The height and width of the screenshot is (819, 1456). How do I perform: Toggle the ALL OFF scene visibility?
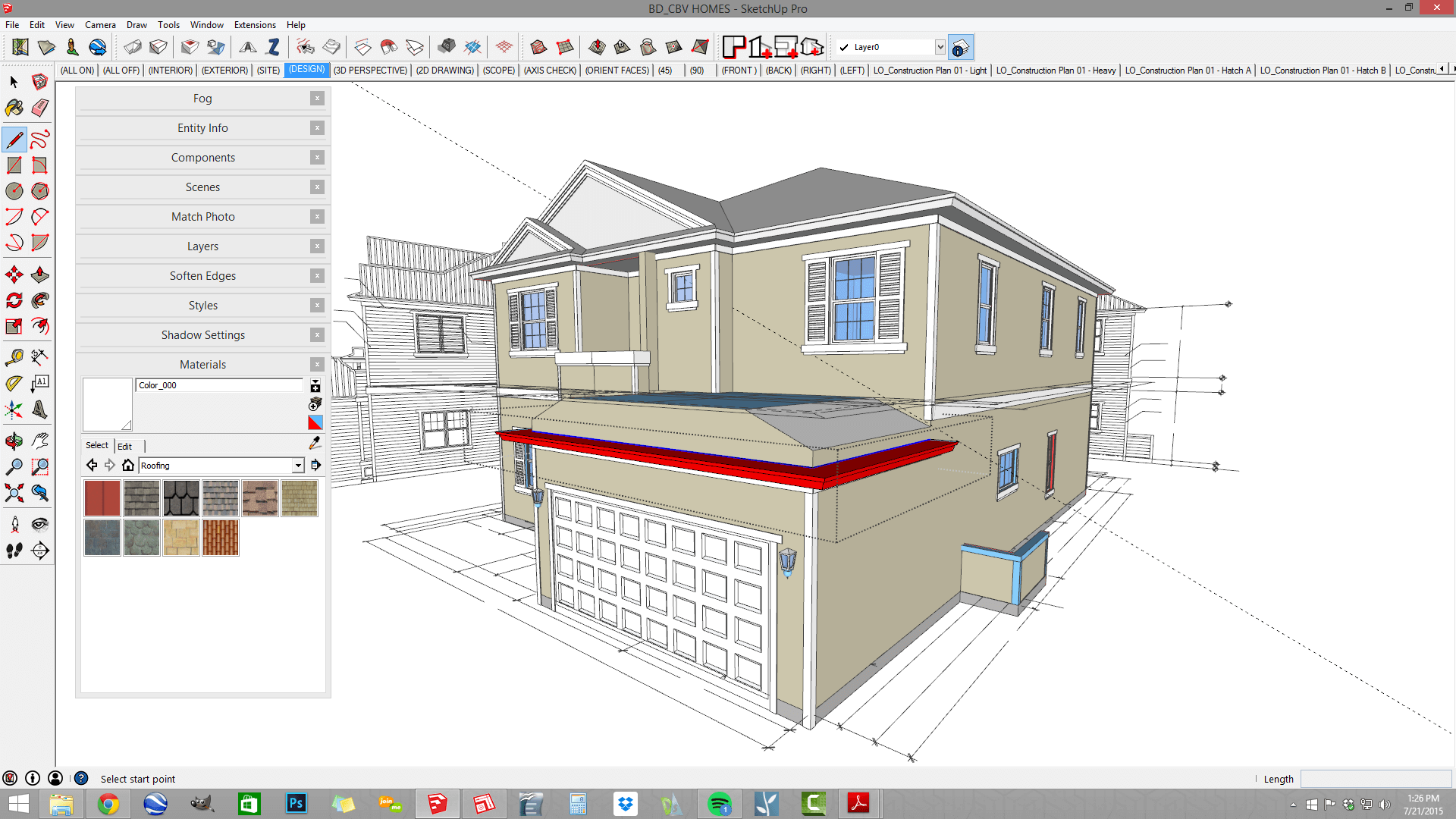tap(119, 70)
